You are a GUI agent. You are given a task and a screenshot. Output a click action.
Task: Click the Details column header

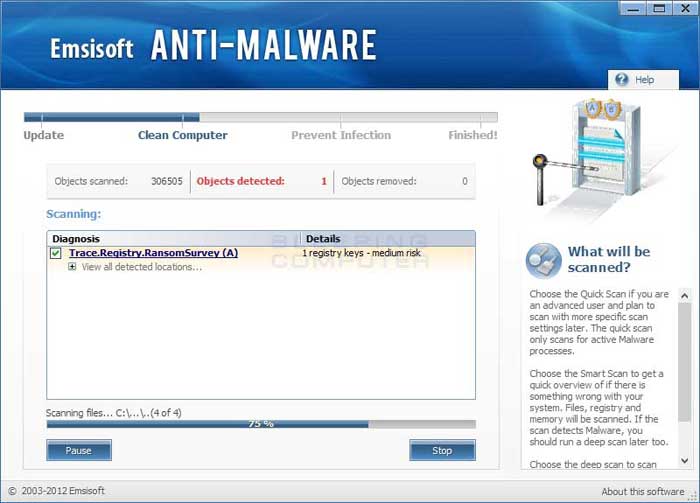388,239
